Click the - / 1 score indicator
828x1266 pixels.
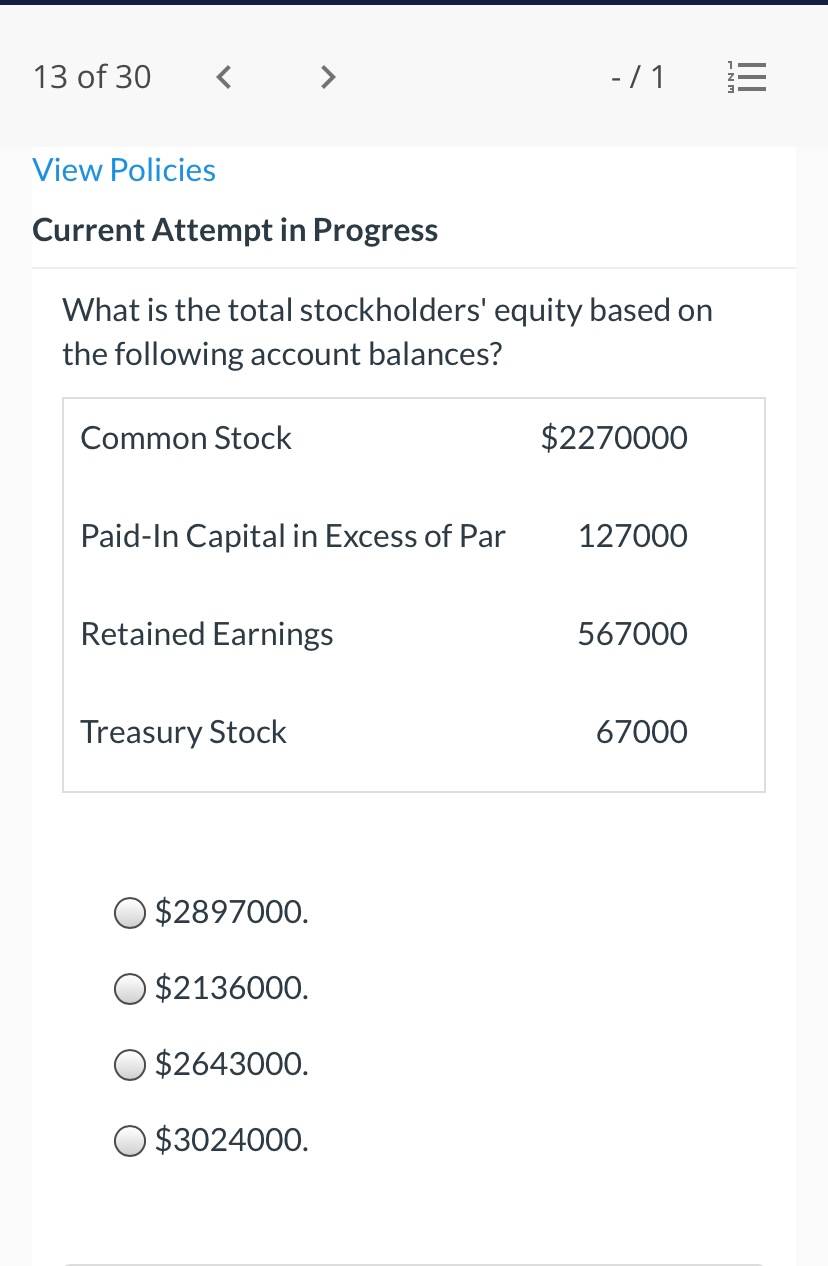coord(637,77)
